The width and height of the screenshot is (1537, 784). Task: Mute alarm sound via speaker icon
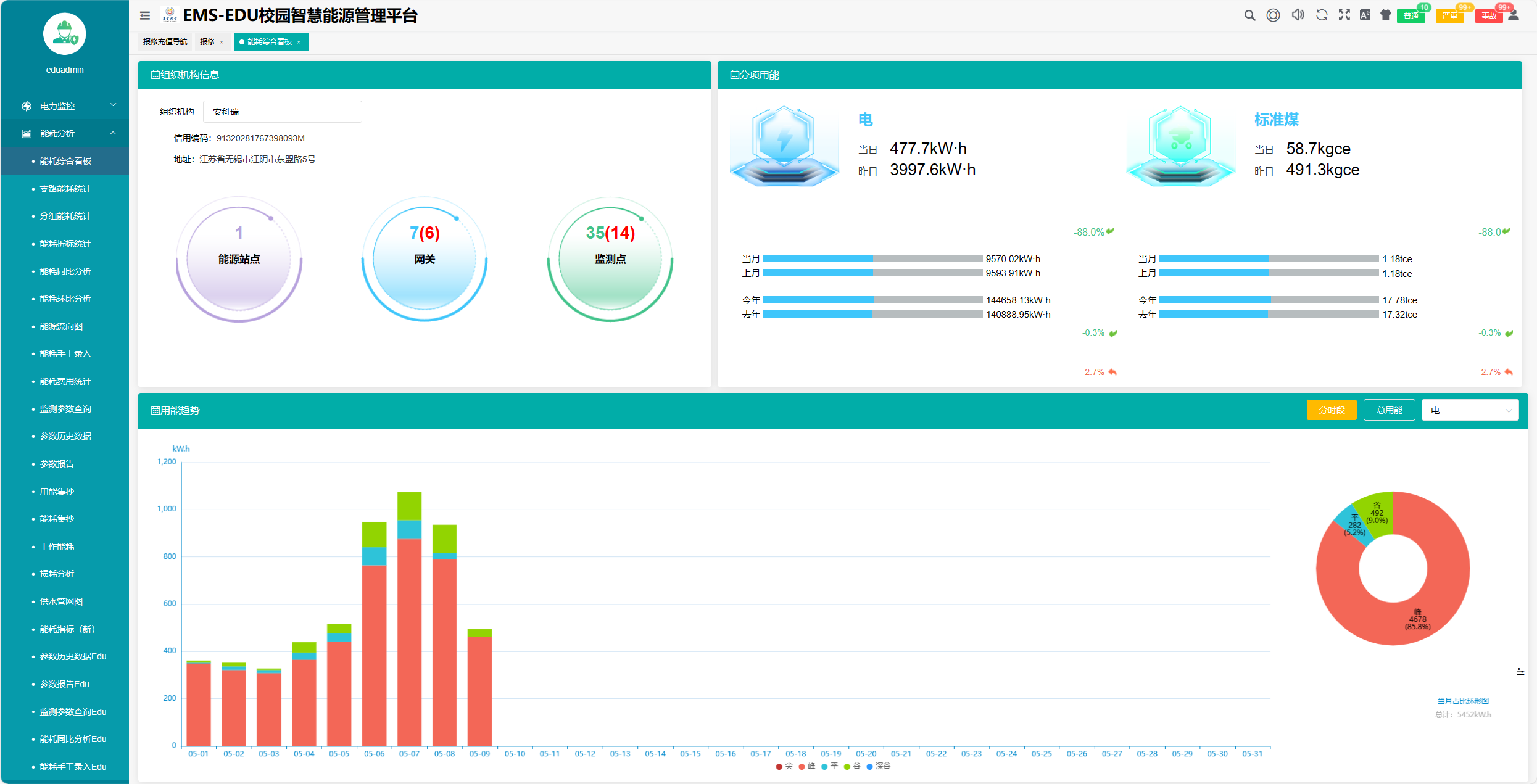click(1298, 15)
